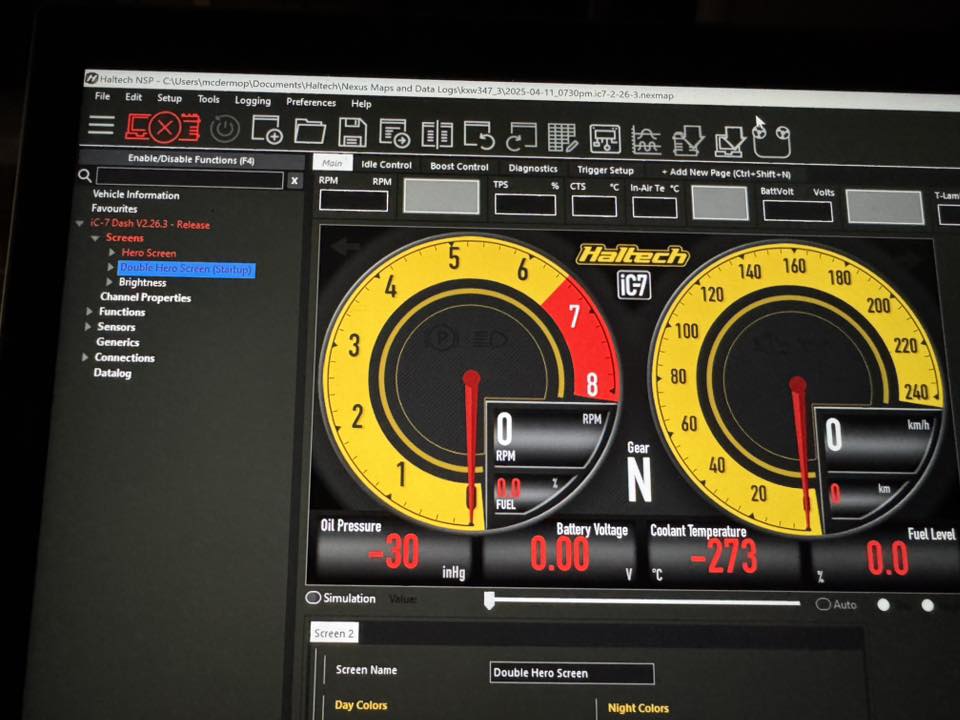This screenshot has height=720, width=960.
Task: Open the Preferences menu
Action: [311, 102]
